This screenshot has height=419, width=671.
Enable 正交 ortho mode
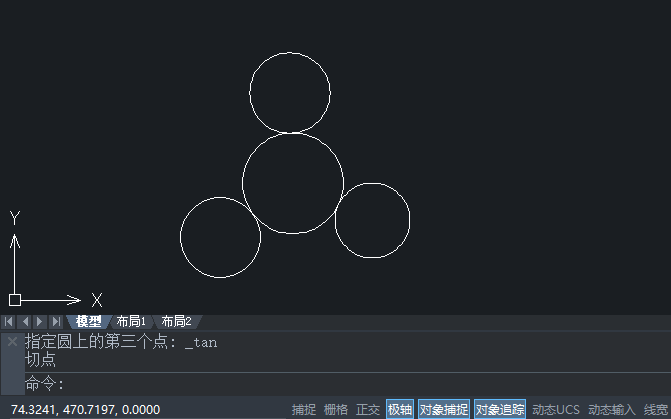(368, 410)
